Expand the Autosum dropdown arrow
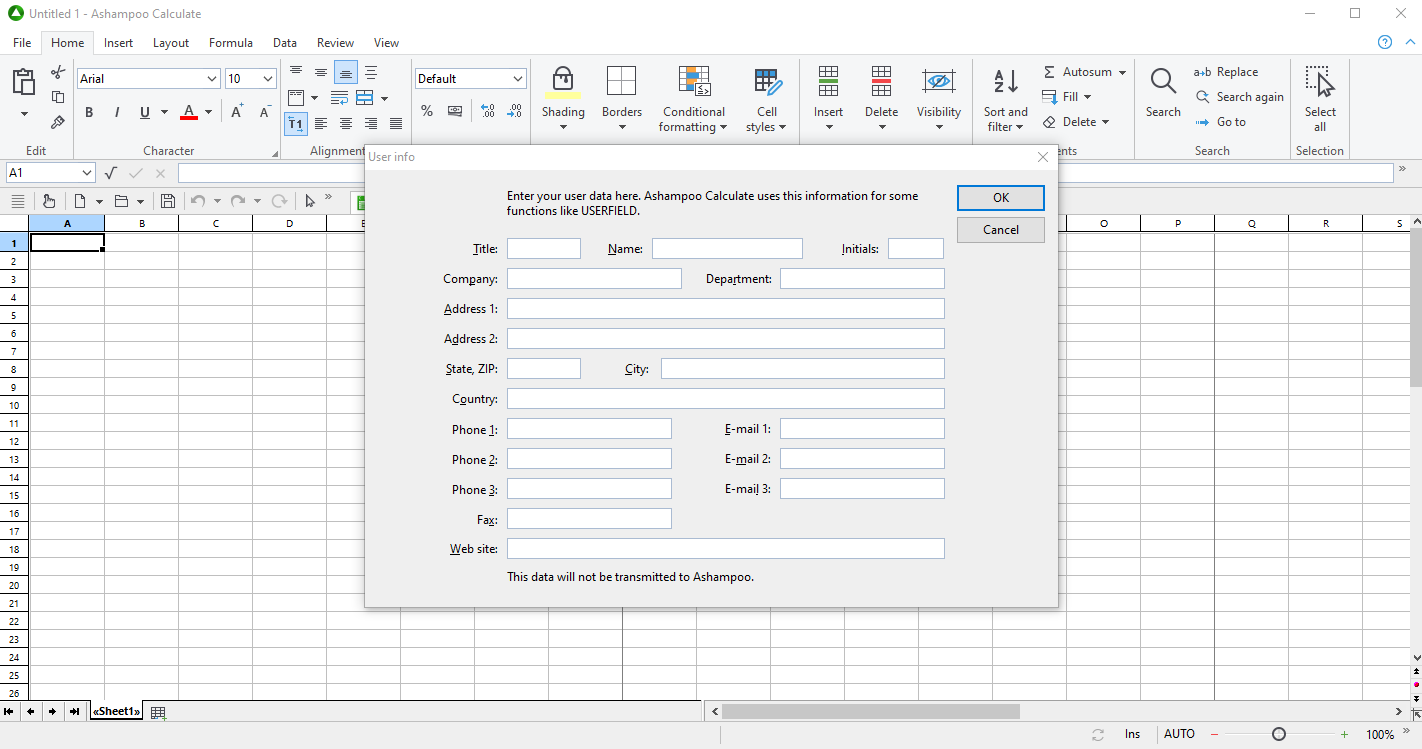 [1122, 72]
